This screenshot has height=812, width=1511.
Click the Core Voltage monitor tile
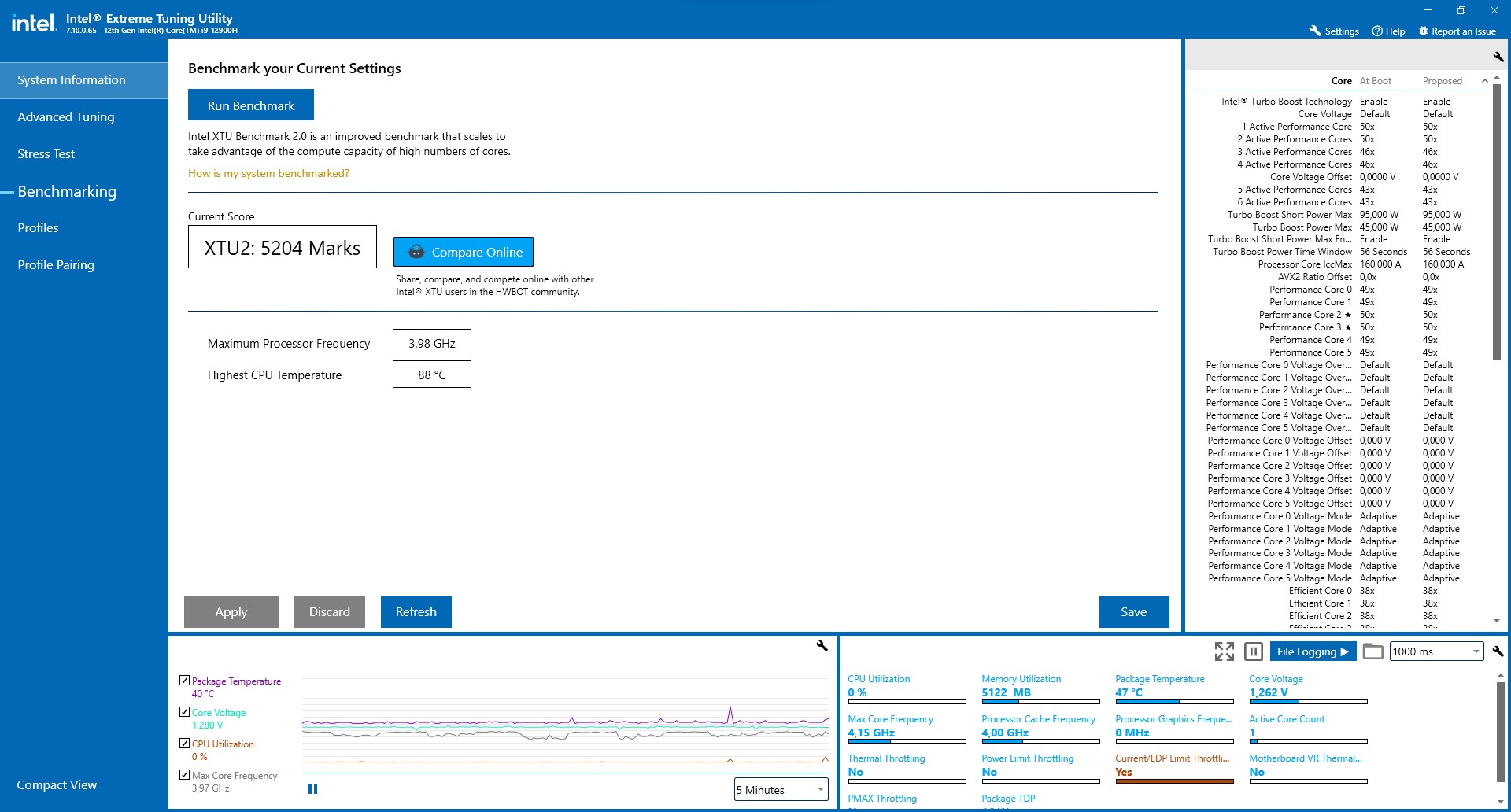(1308, 688)
